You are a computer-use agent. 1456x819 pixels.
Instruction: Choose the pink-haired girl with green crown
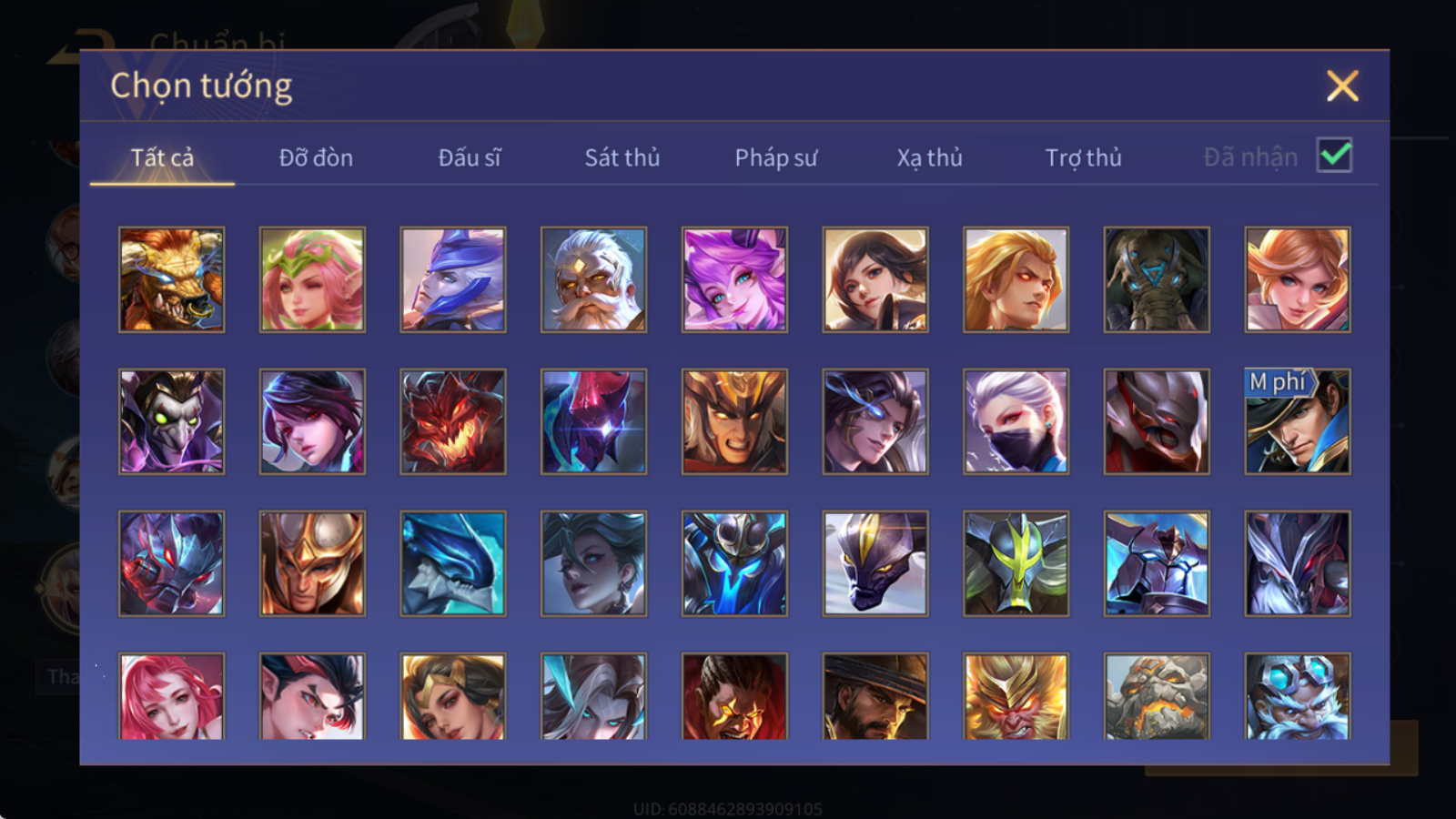tap(312, 279)
